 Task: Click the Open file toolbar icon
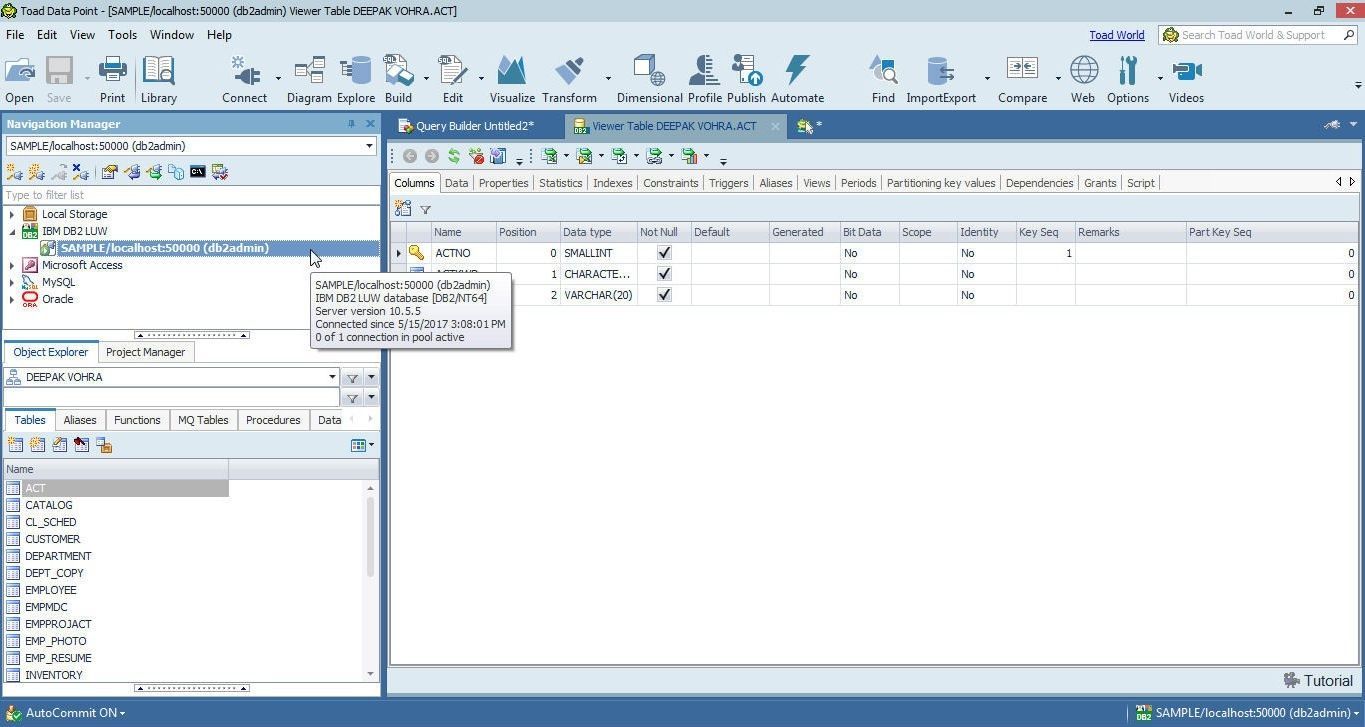[19, 79]
